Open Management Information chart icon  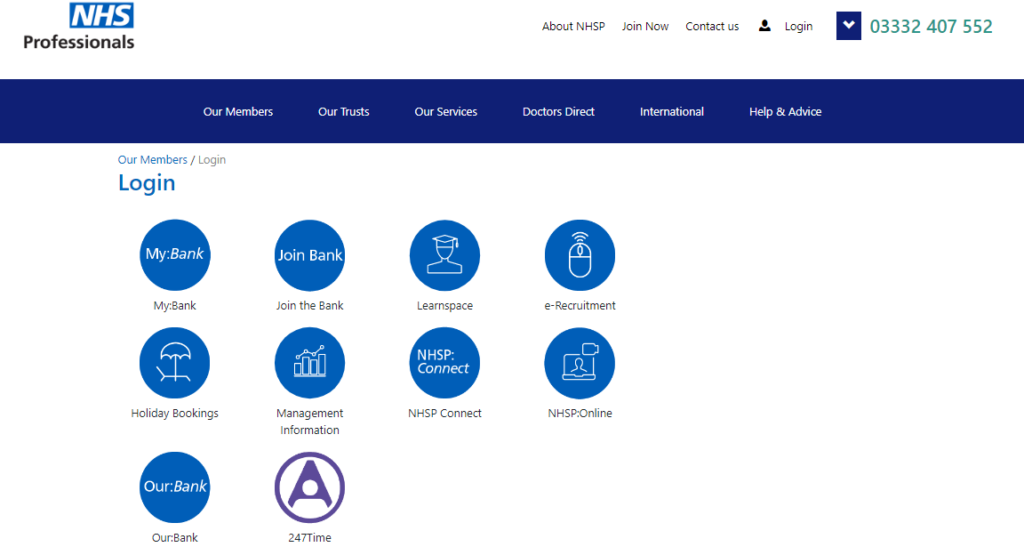pos(310,363)
